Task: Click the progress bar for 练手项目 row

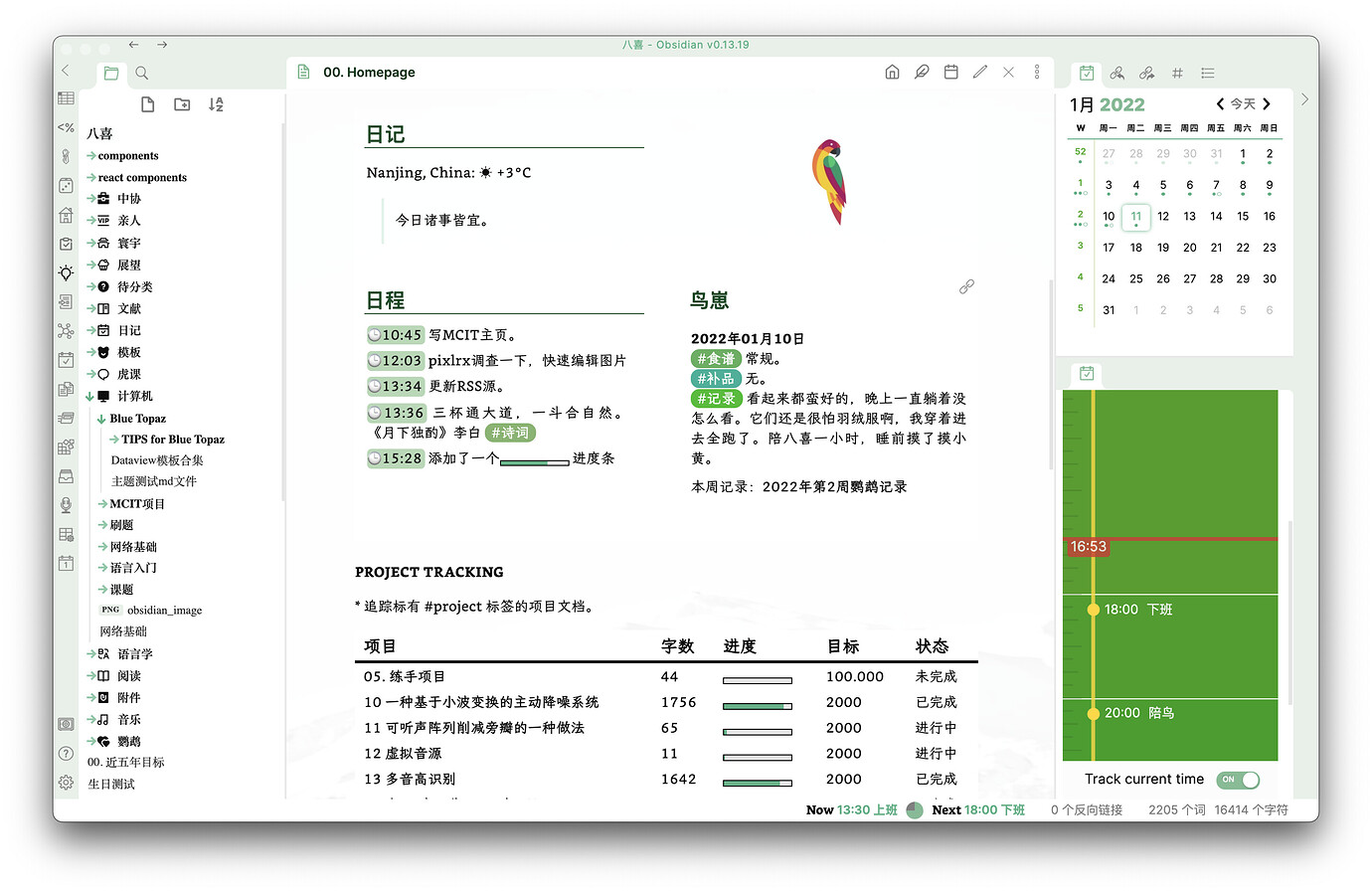Action: (757, 681)
